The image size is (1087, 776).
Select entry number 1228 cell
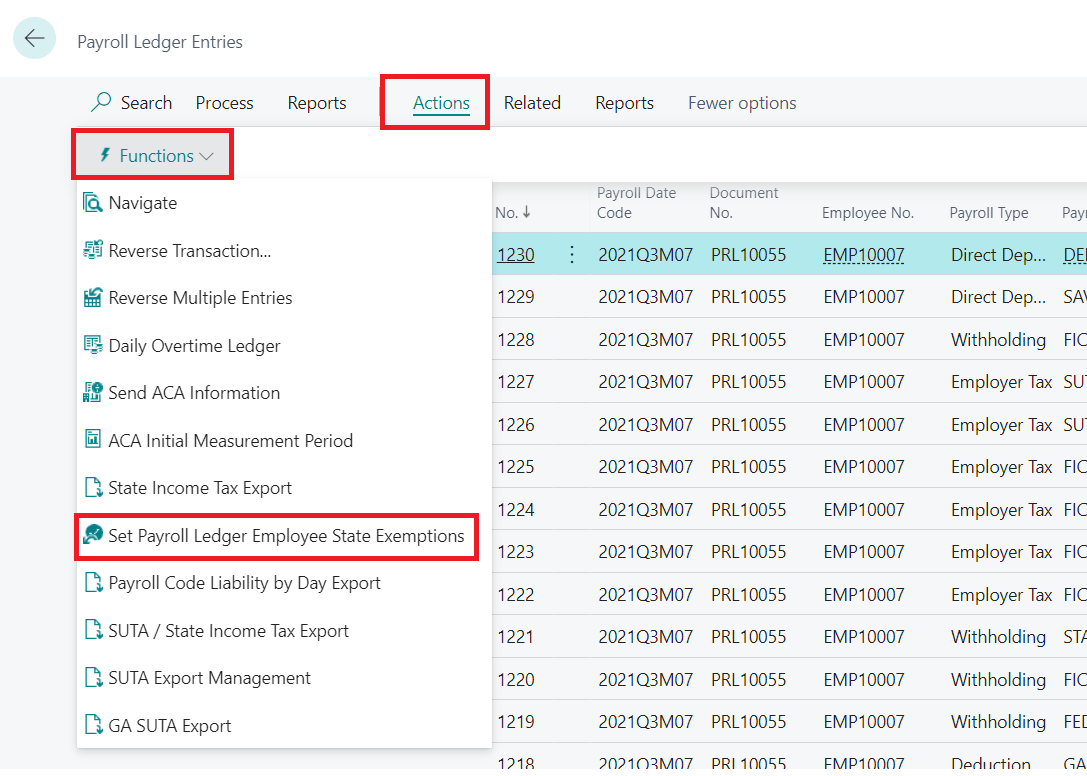click(516, 340)
